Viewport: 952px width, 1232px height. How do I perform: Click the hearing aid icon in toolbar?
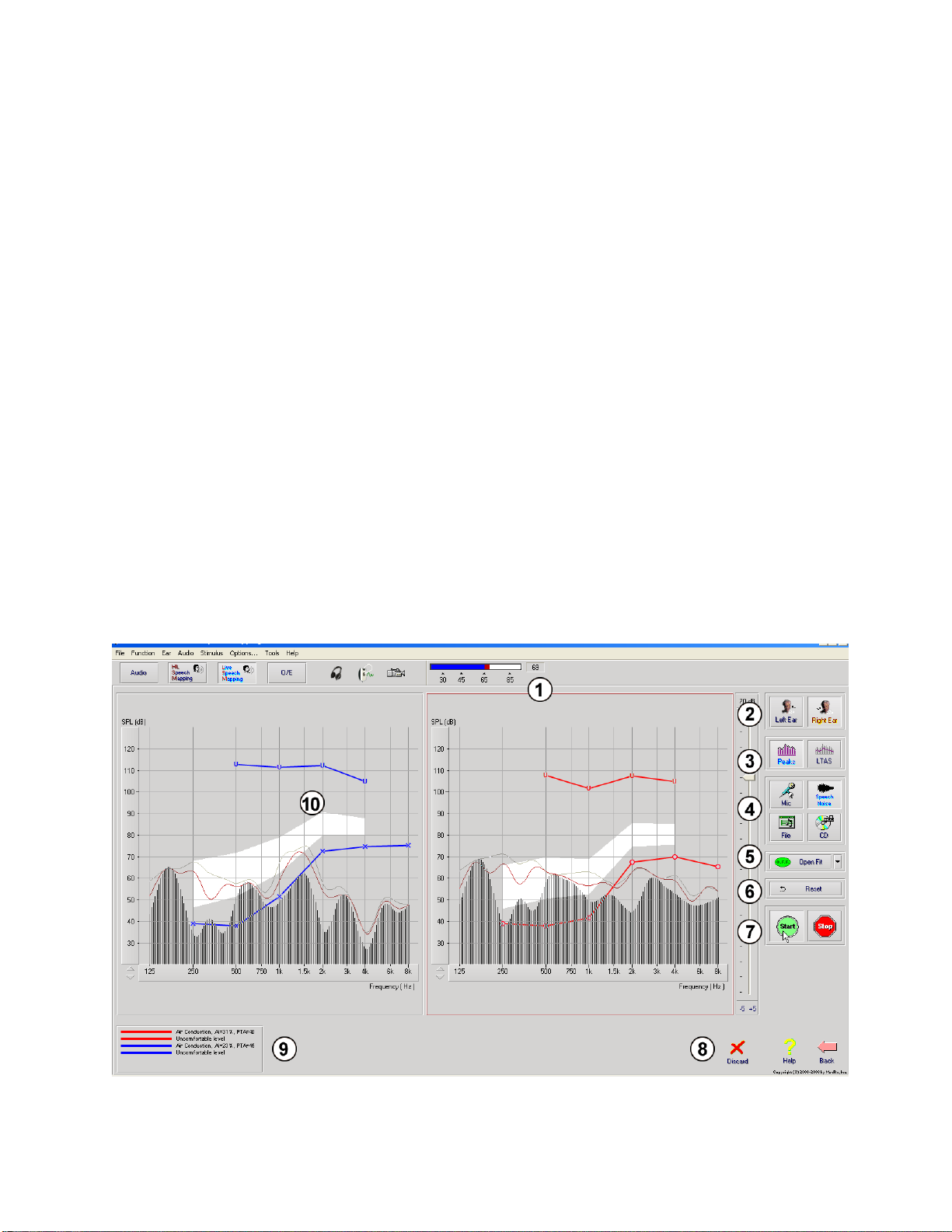365,673
